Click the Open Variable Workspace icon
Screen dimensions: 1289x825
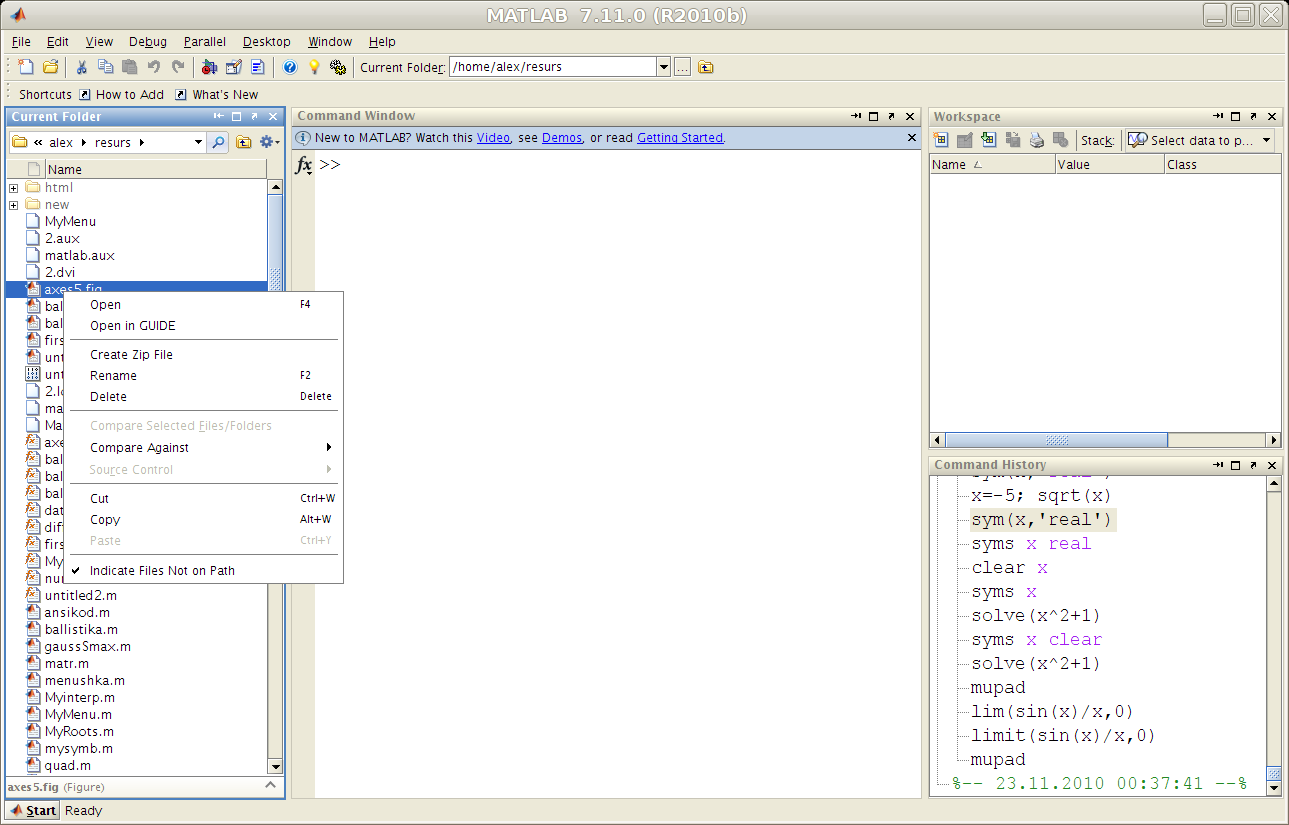[x=965, y=140]
